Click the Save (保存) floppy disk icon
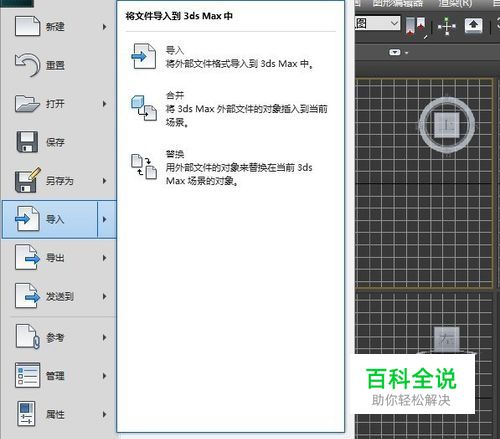500x439 pixels. click(27, 142)
